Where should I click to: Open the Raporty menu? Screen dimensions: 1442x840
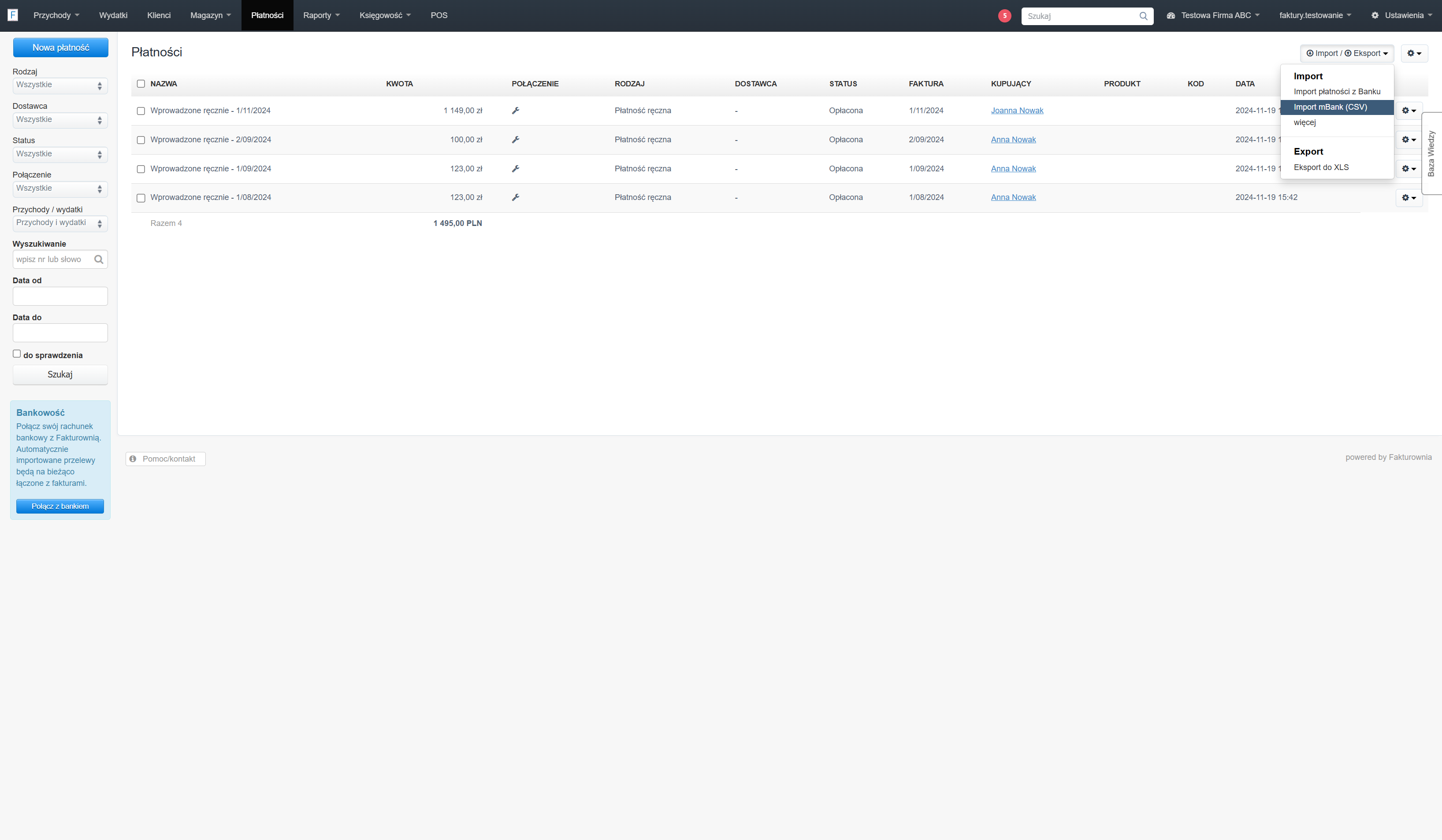pyautogui.click(x=322, y=15)
